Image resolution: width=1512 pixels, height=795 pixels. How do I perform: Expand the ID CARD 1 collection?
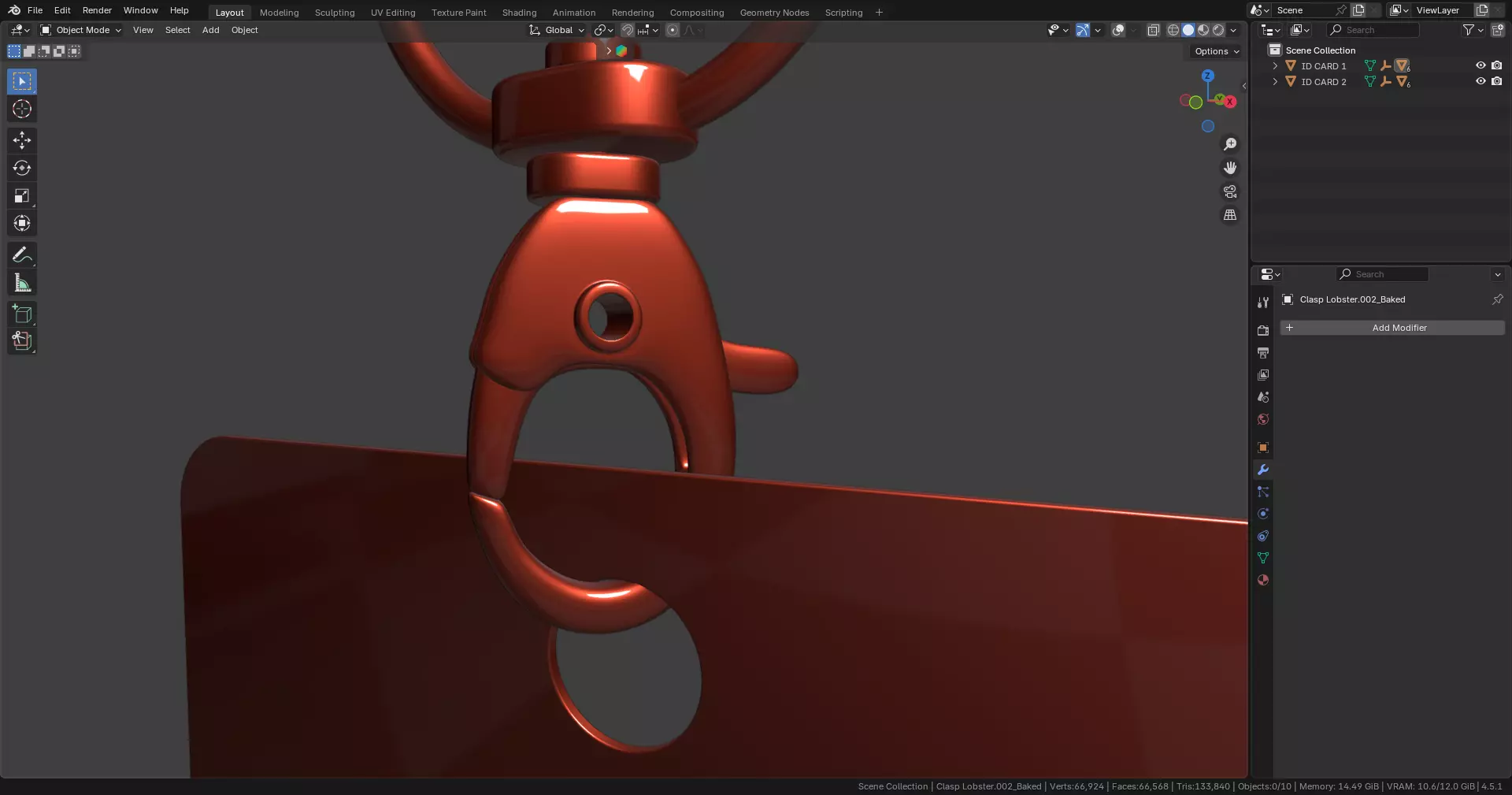click(1275, 66)
